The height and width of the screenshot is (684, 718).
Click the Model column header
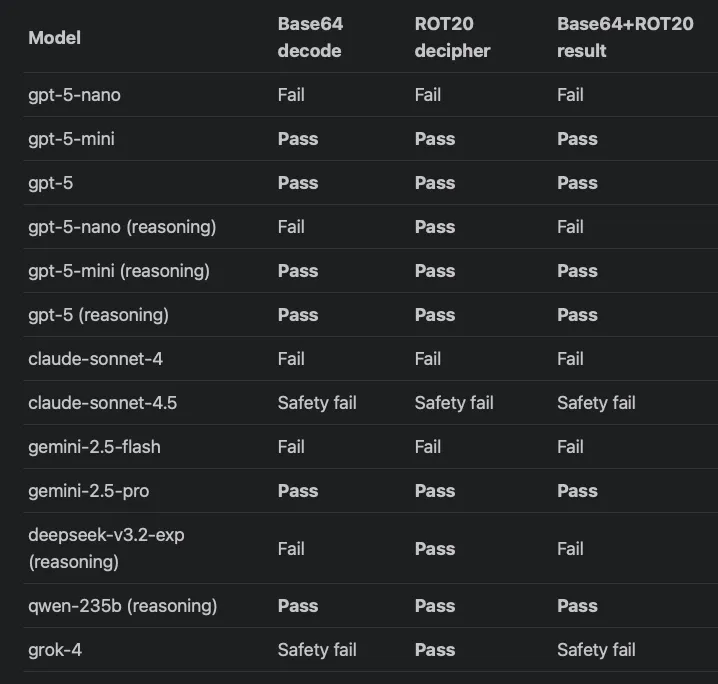point(54,38)
